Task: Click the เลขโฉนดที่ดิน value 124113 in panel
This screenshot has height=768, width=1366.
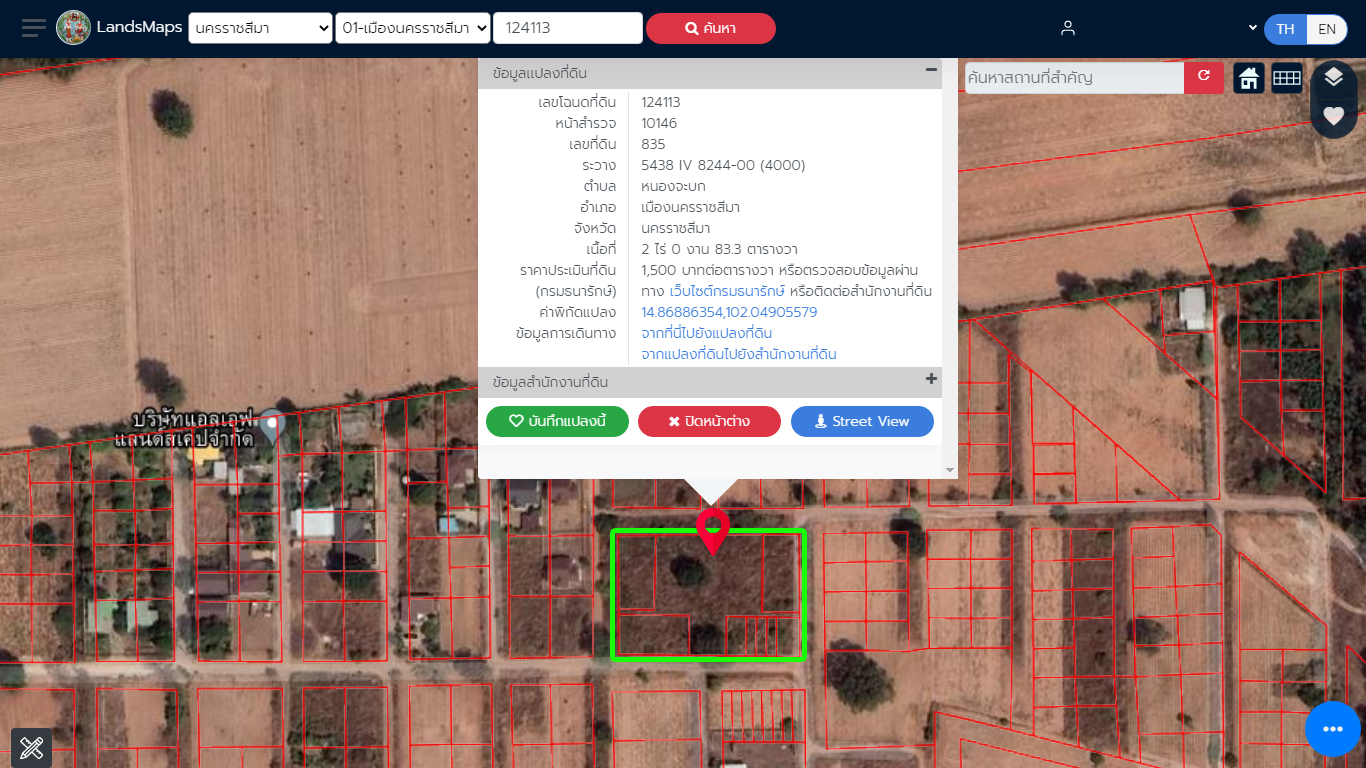Action: pyautogui.click(x=661, y=102)
